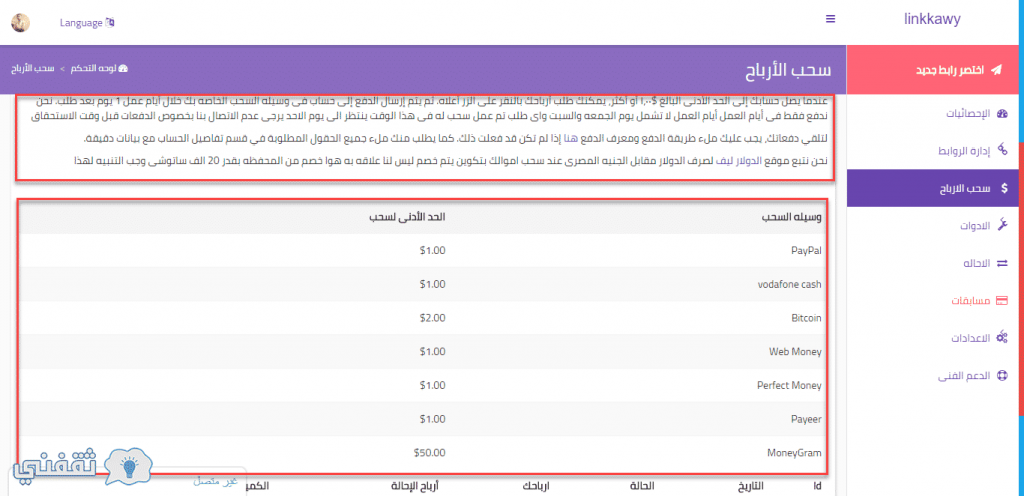Click the وسيله السحب column header

pyautogui.click(x=792, y=217)
